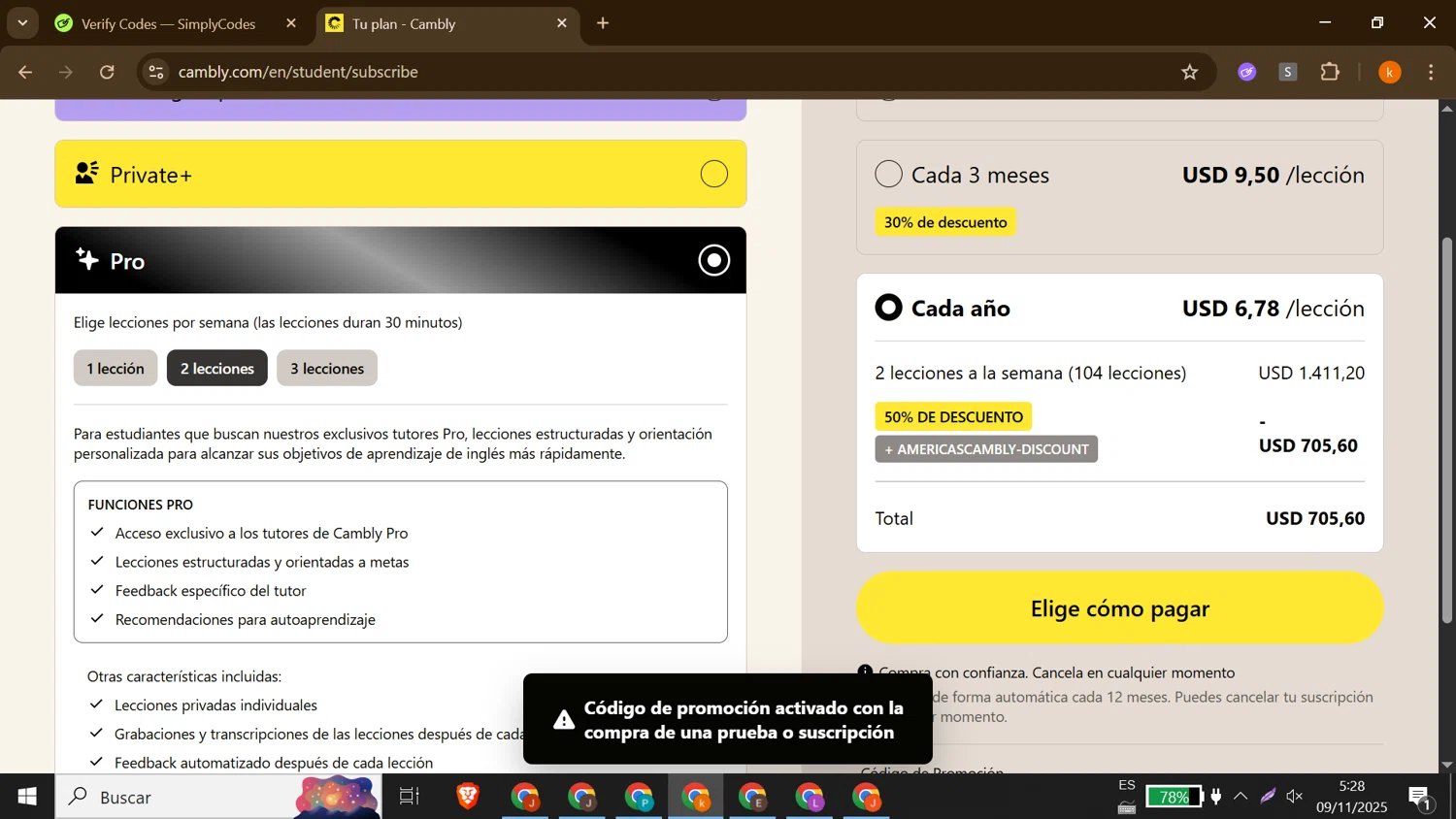Open the active Chrome taskbar icon with K profile
Viewport: 1456px width, 819px height.
696,797
